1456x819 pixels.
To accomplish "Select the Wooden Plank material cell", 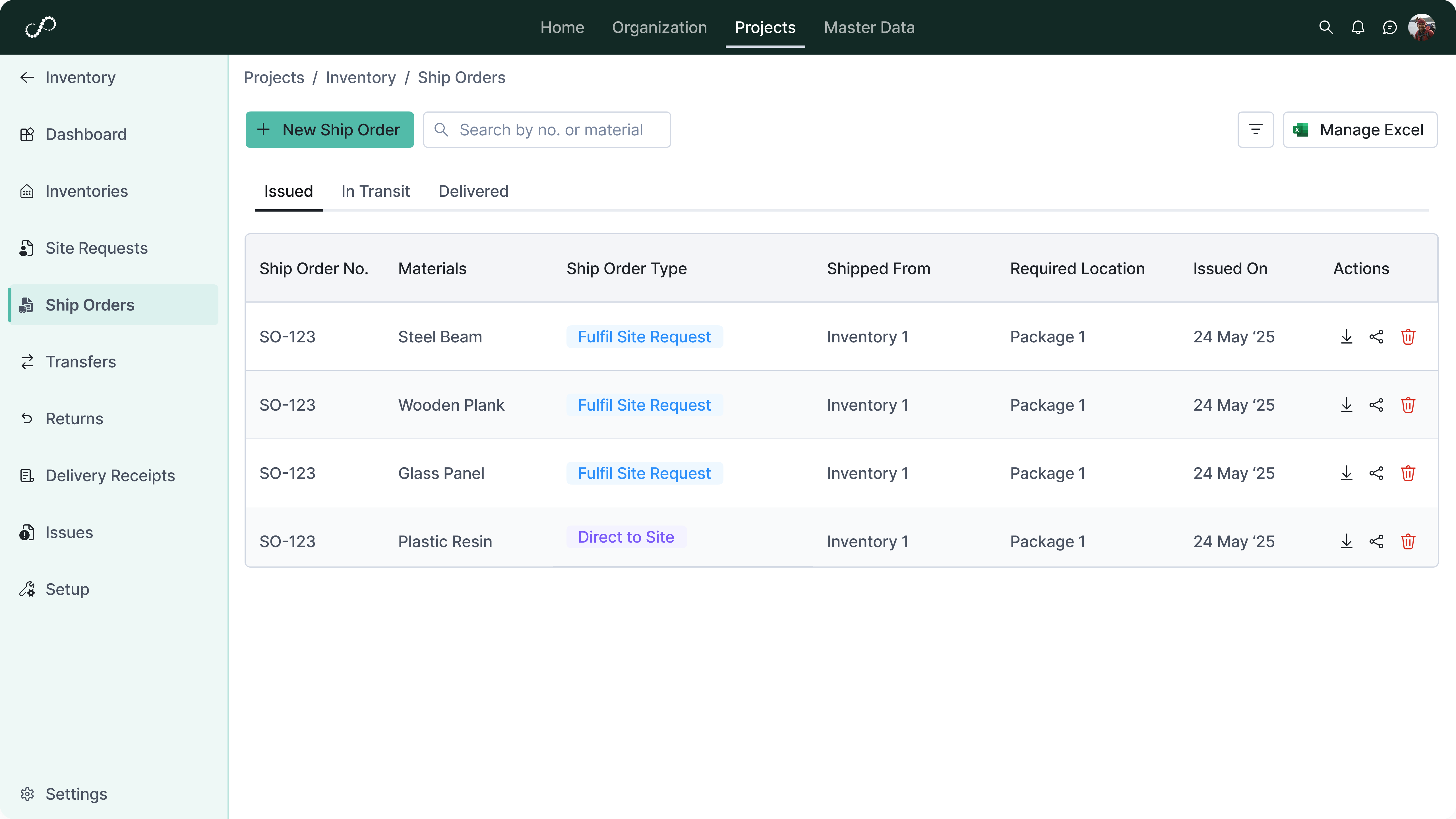I will [451, 405].
